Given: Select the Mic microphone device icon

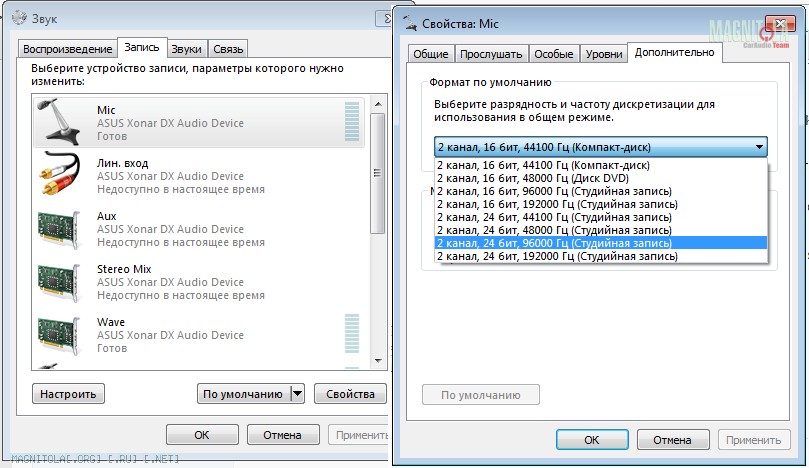Looking at the screenshot, I should [59, 122].
